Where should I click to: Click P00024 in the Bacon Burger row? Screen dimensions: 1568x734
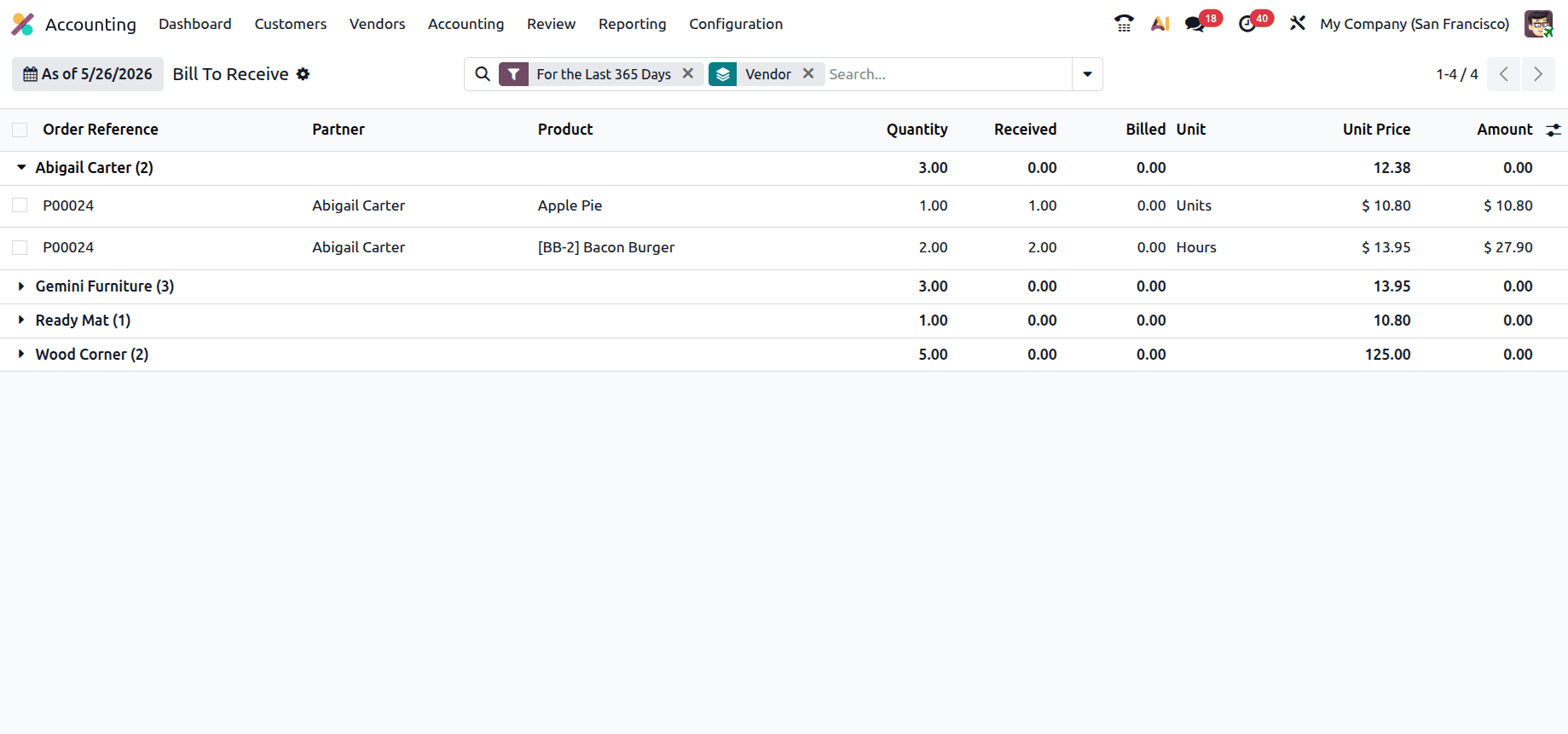tap(68, 247)
